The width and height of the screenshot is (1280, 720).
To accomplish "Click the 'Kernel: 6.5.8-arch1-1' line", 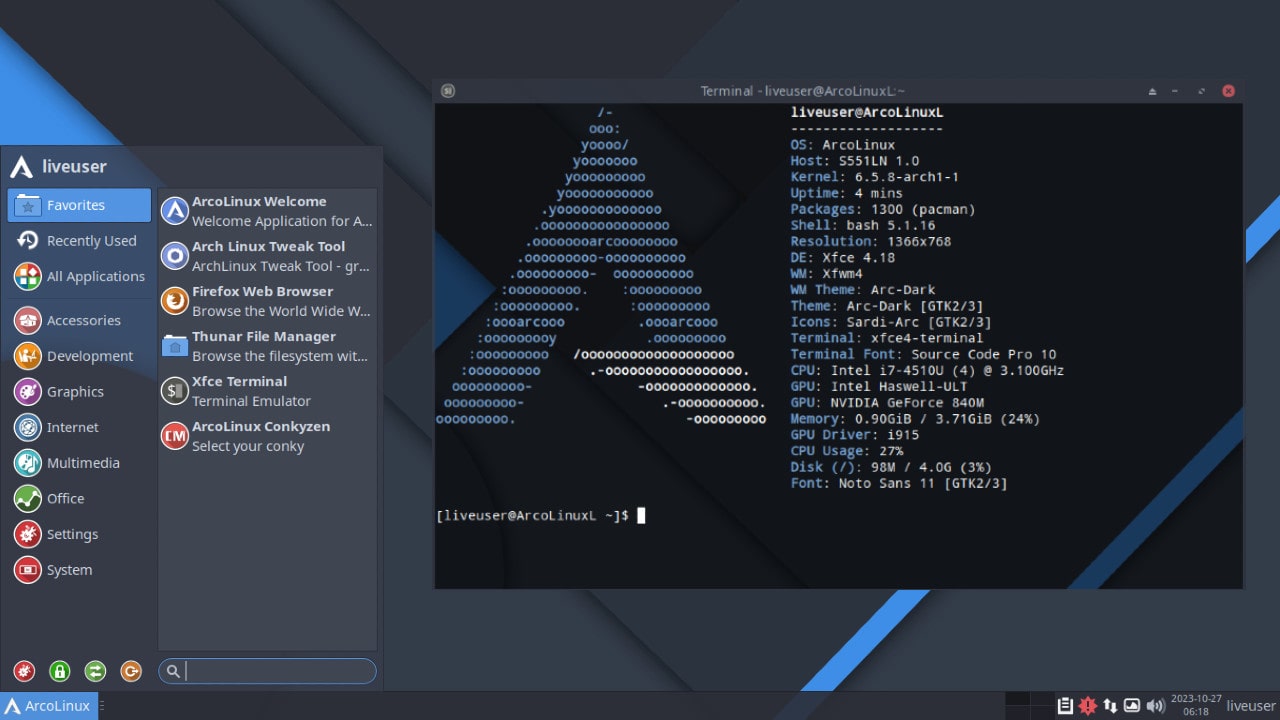I will click(875, 177).
